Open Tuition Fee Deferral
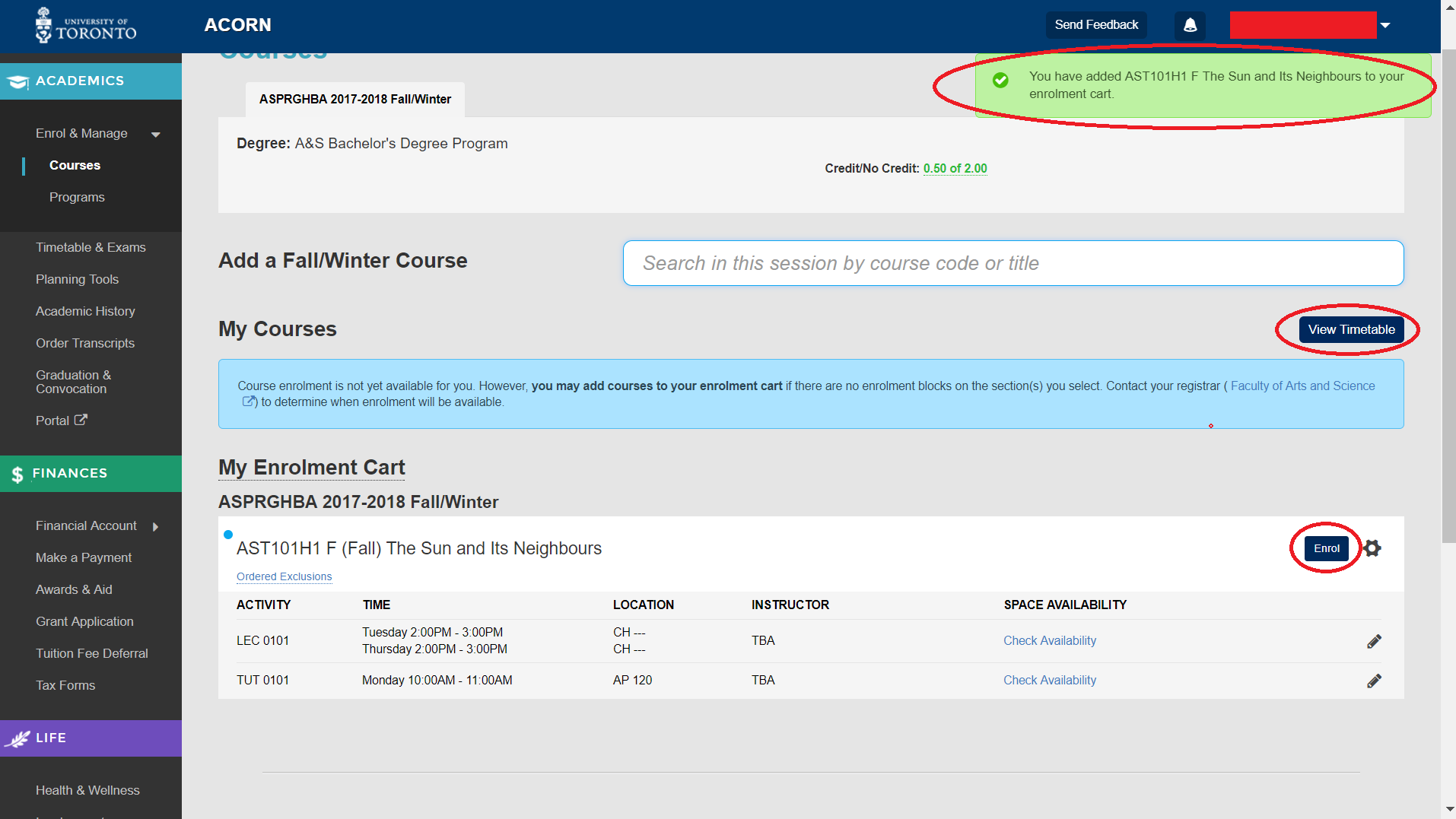1456x819 pixels. [92, 653]
